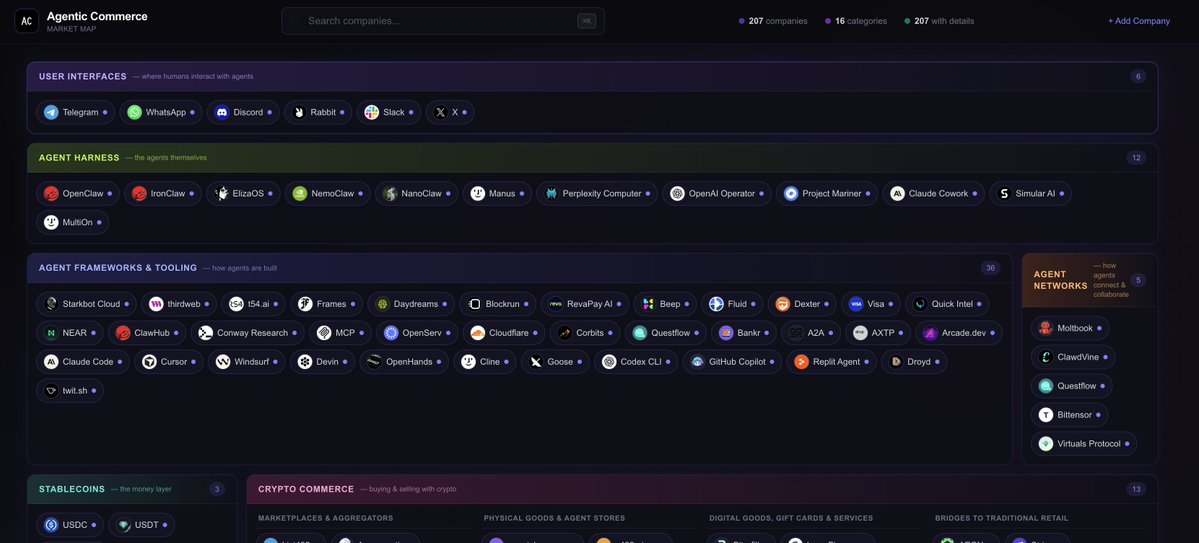Open the NanoClaw chip
Image resolution: width=1199 pixels, height=543 pixels.
point(417,193)
